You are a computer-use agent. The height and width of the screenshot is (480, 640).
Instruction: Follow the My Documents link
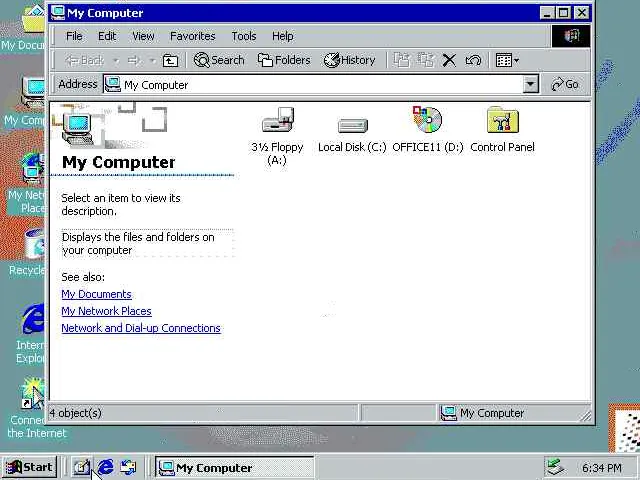coord(96,294)
